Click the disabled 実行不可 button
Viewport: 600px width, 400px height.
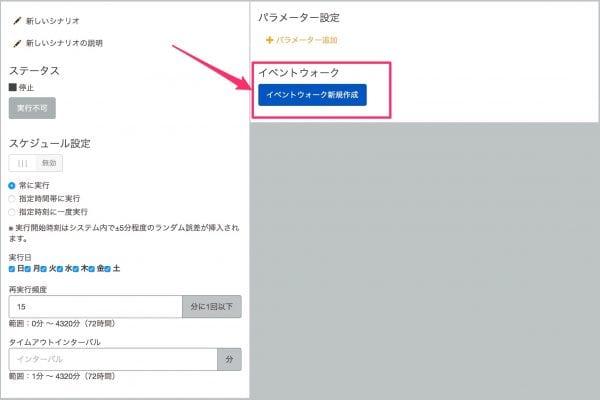click(x=32, y=108)
